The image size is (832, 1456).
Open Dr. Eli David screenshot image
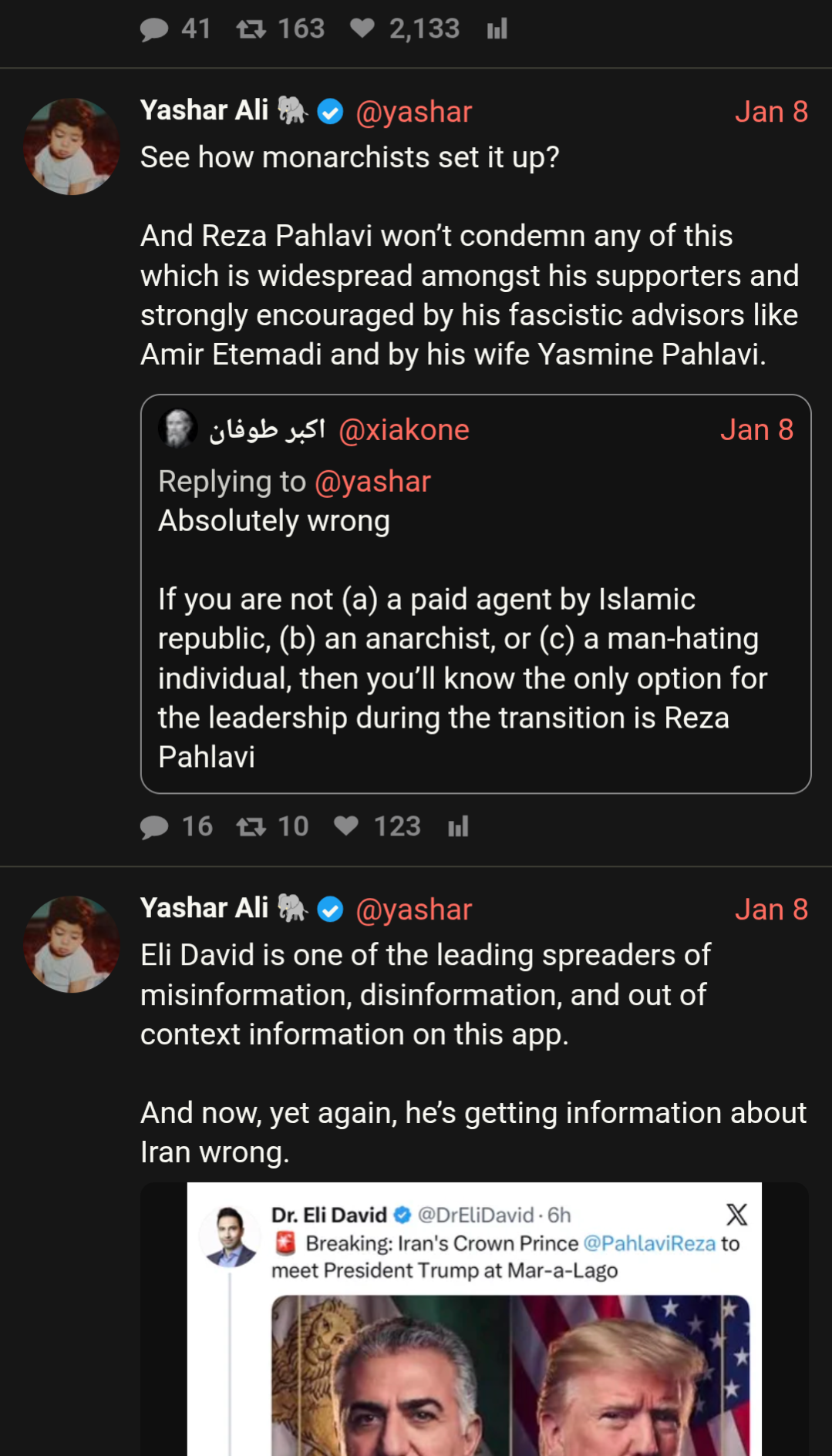(474, 1319)
